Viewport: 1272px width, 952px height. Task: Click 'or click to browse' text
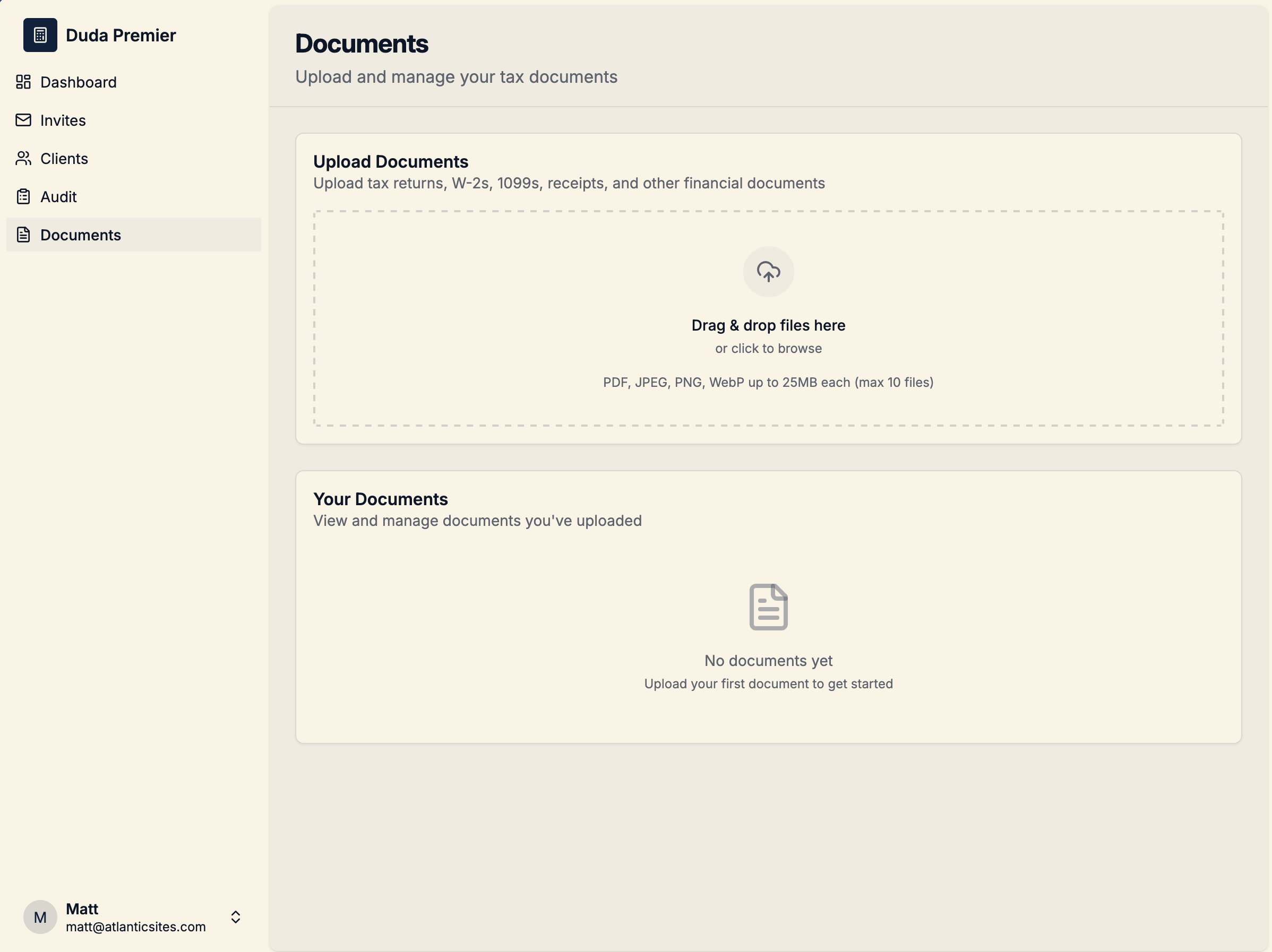point(768,348)
